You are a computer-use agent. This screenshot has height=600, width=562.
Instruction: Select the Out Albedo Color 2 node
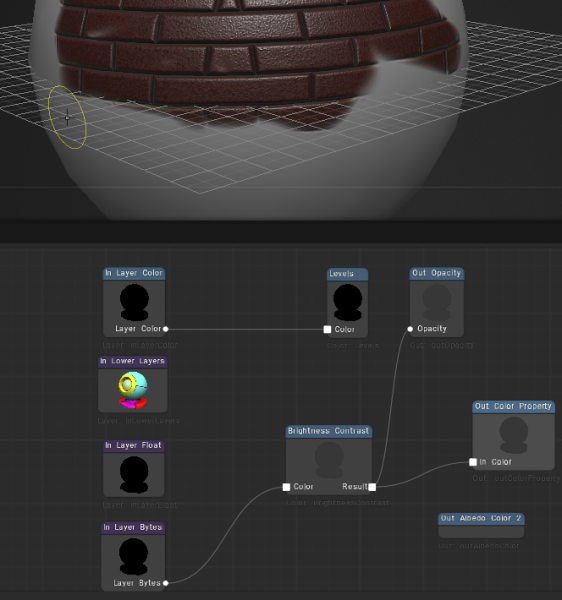tap(481, 525)
